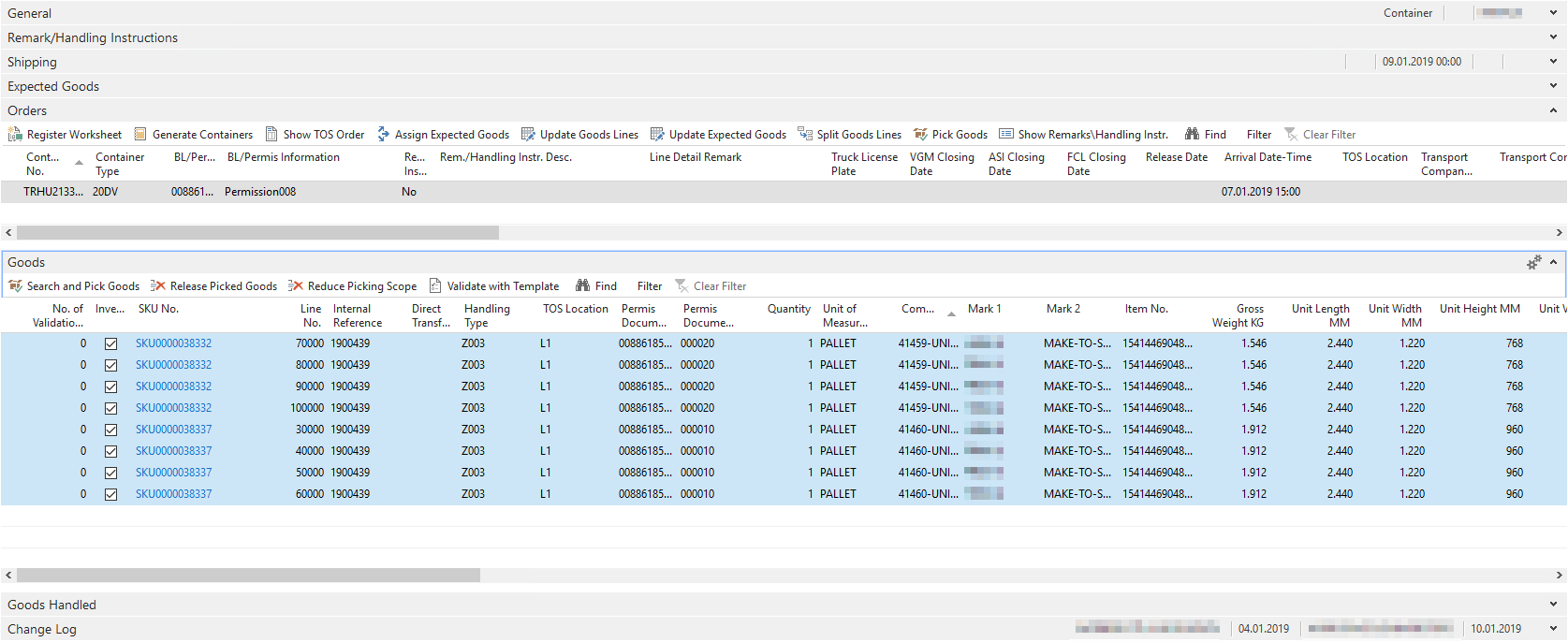Click Reduce Picking Scope icon

pyautogui.click(x=296, y=286)
